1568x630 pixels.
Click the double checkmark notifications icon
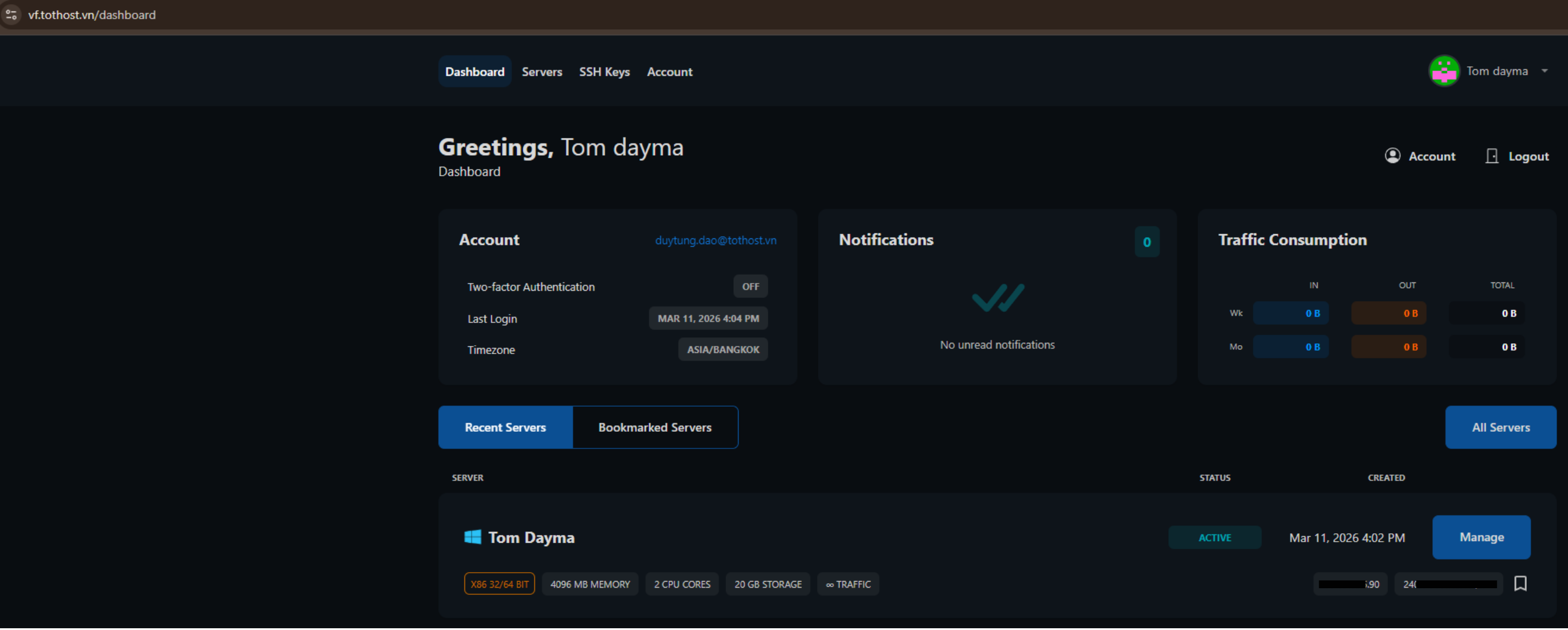tap(997, 298)
